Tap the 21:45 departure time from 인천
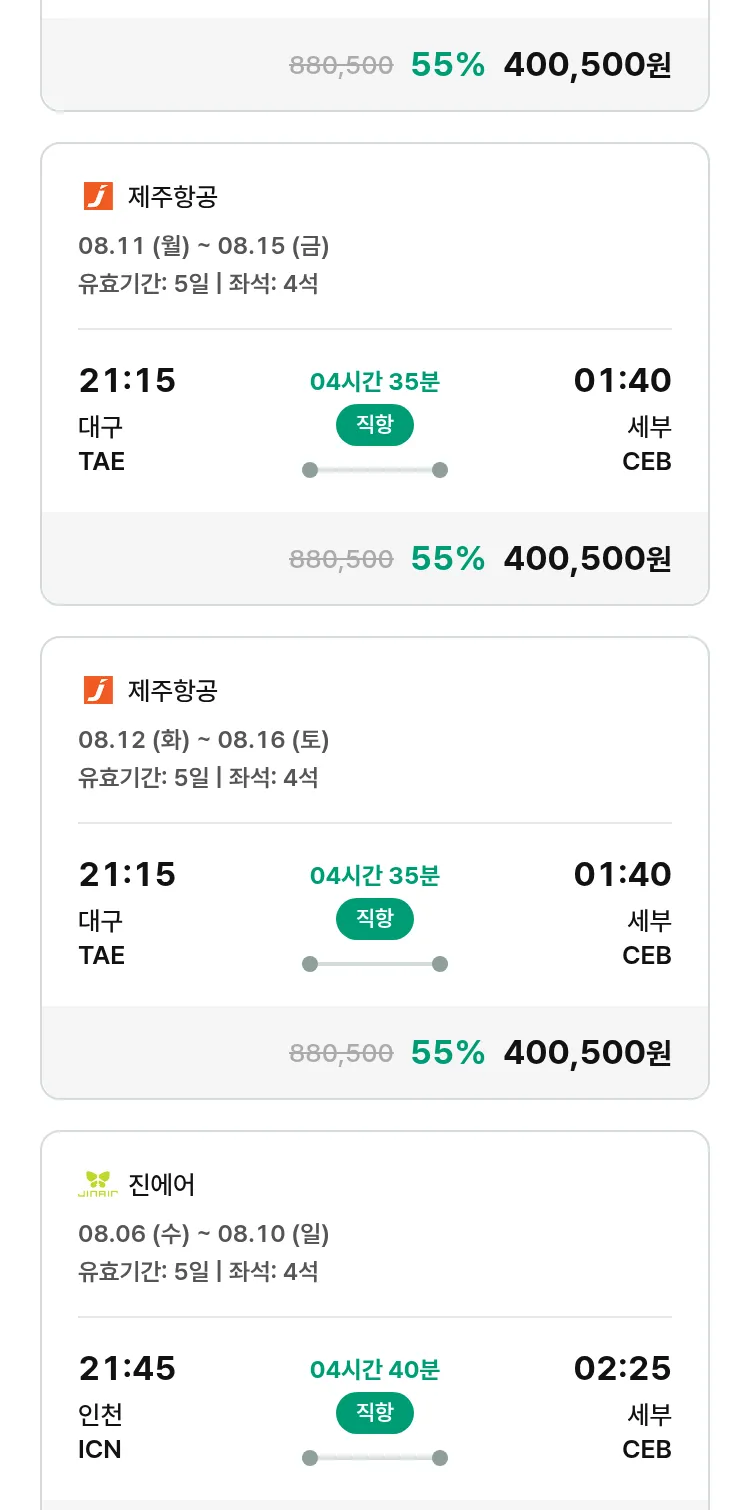This screenshot has height=1510, width=750. pos(127,1368)
